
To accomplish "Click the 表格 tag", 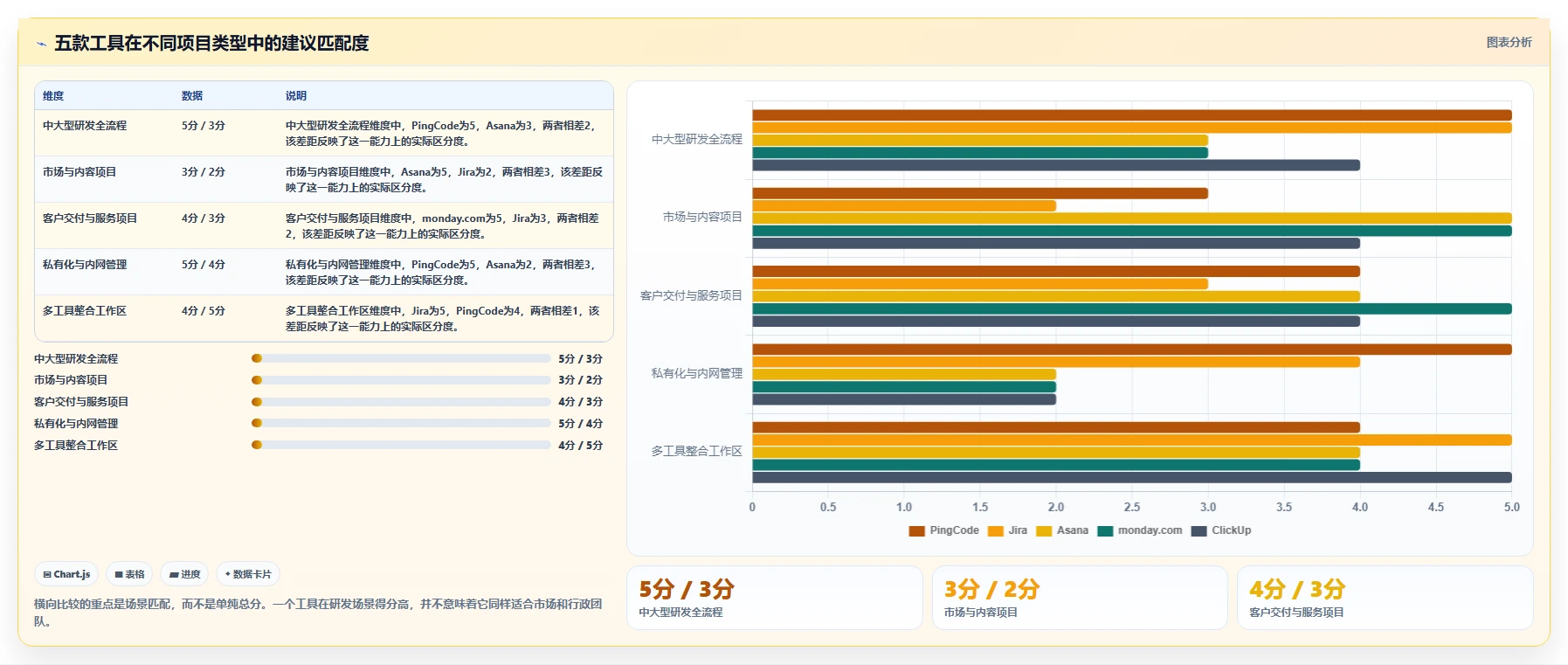I will tap(129, 574).
